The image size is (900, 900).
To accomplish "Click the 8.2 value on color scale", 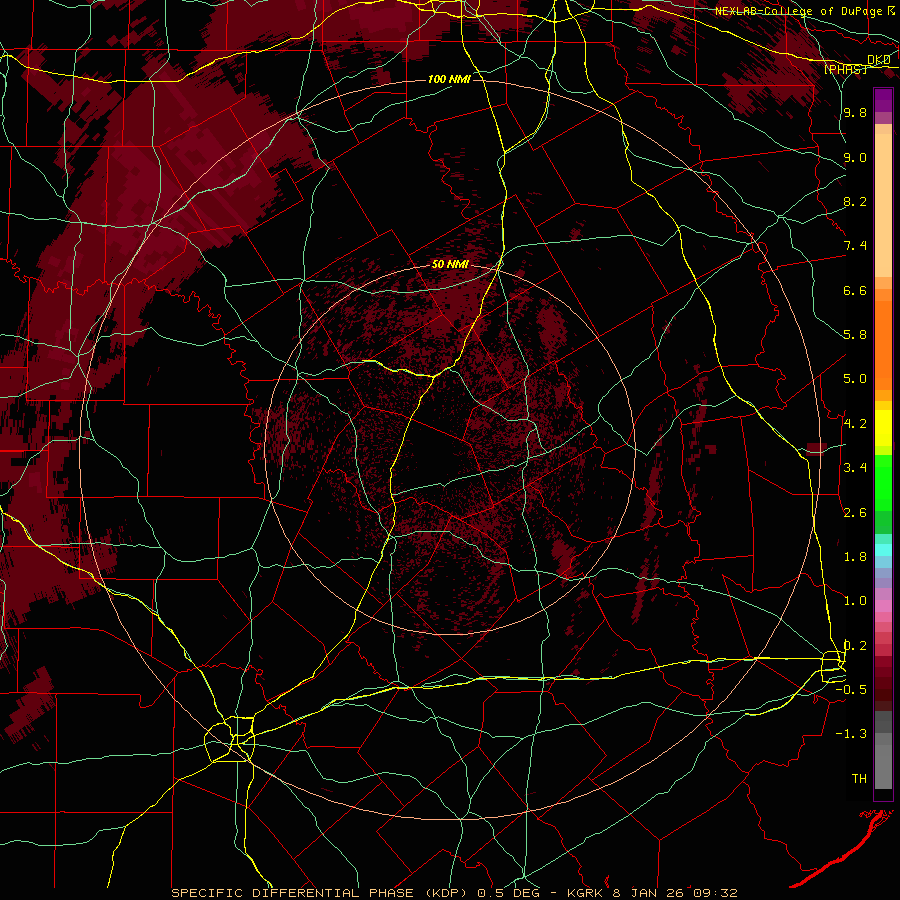I will pos(855,201).
